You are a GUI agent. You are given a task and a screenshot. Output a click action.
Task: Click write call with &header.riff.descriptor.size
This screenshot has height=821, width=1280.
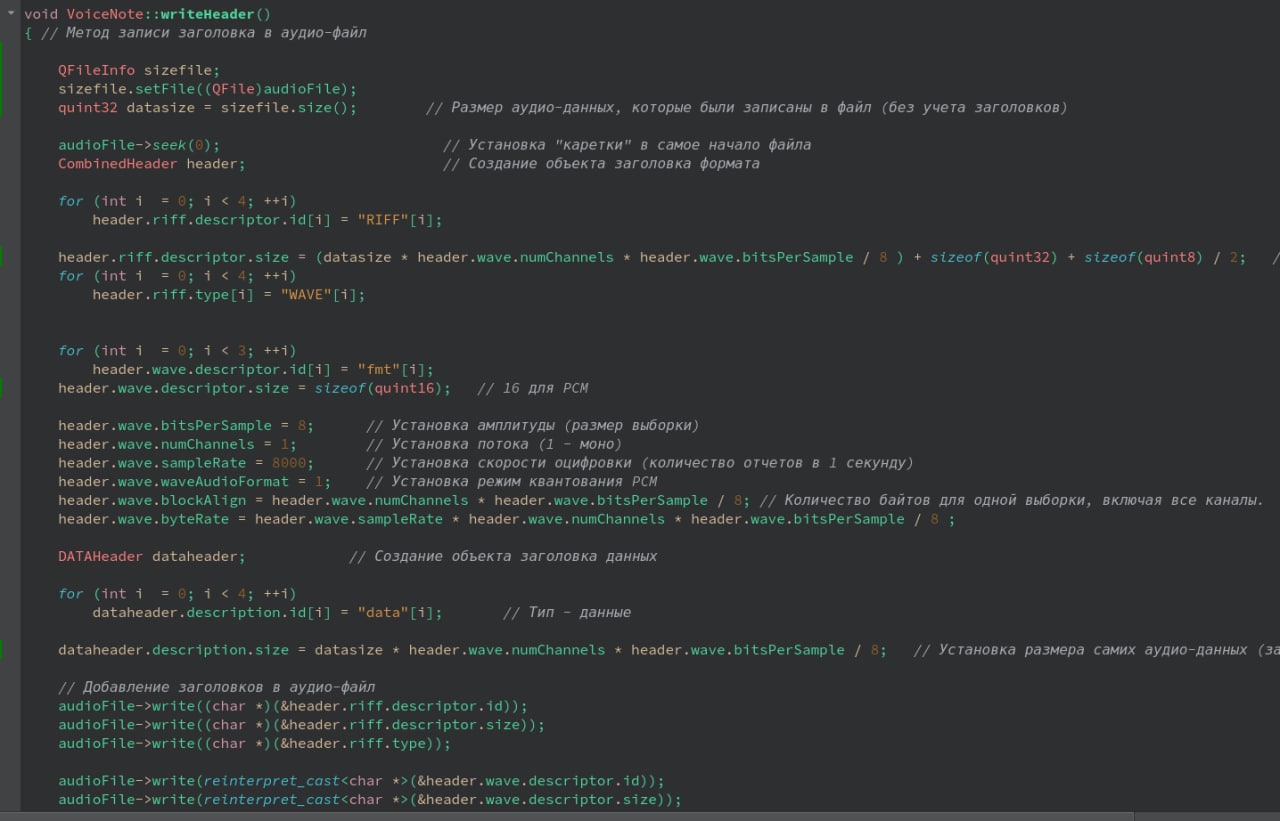pos(301,725)
